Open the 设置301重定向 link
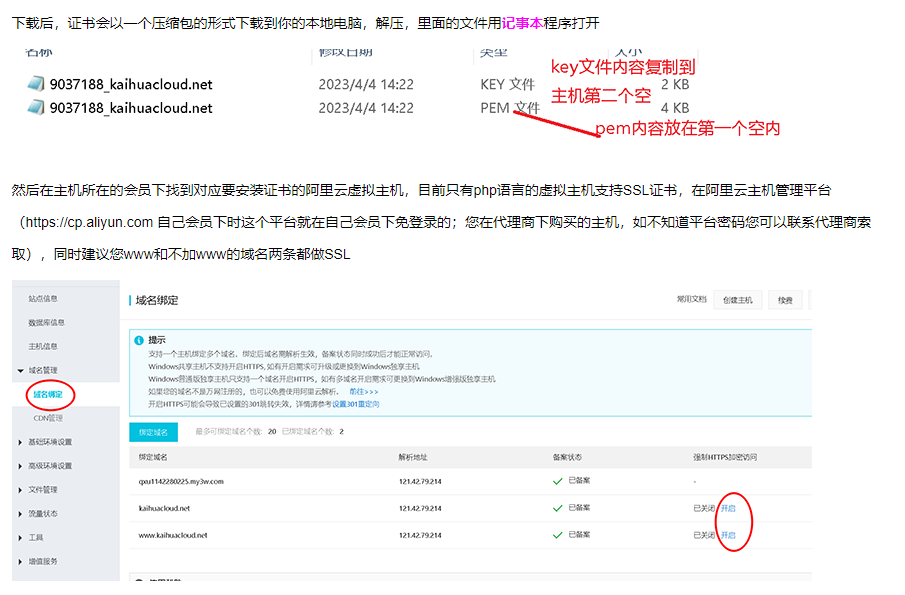Image resolution: width=905 pixels, height=595 pixels. 355,404
